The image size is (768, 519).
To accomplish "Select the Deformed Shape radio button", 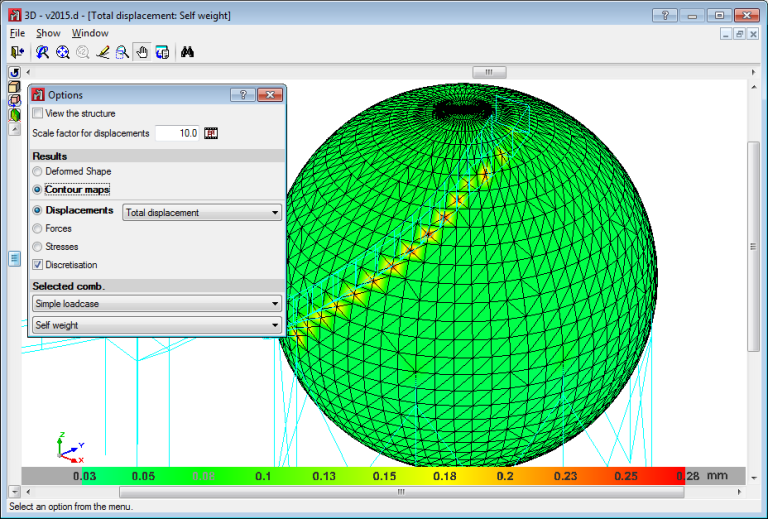I will [38, 172].
